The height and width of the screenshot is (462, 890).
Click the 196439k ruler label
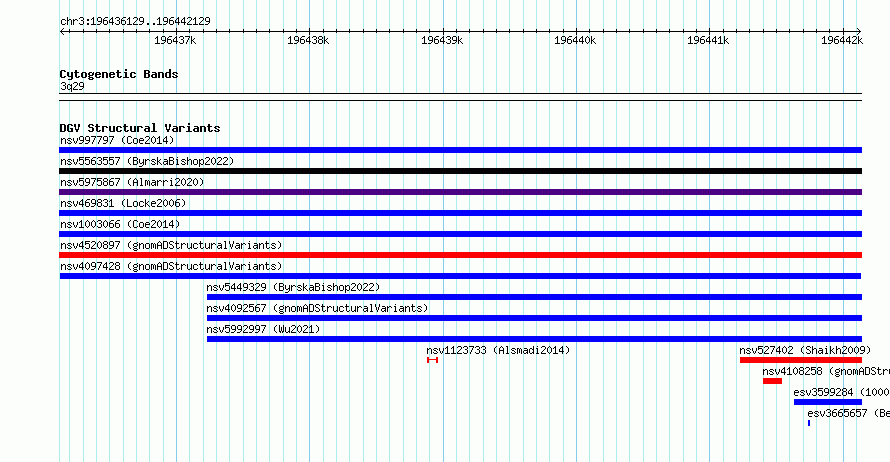(x=442, y=40)
